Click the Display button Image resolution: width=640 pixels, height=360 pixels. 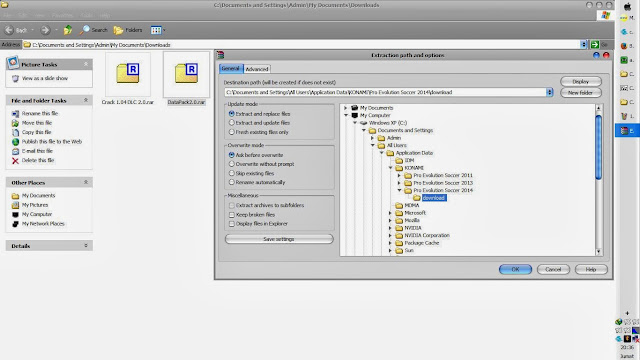click(581, 81)
